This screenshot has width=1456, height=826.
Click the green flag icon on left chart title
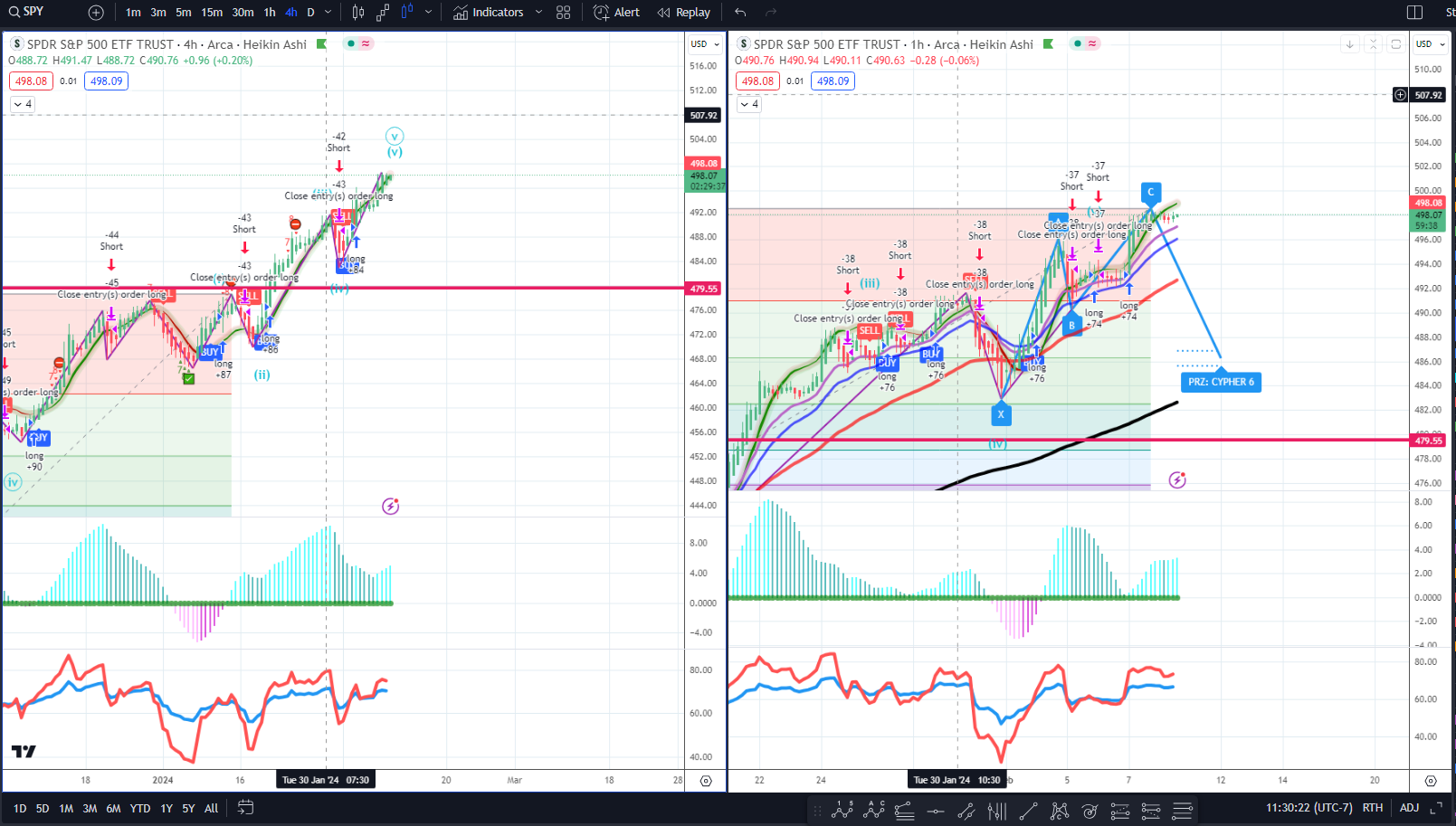point(321,44)
